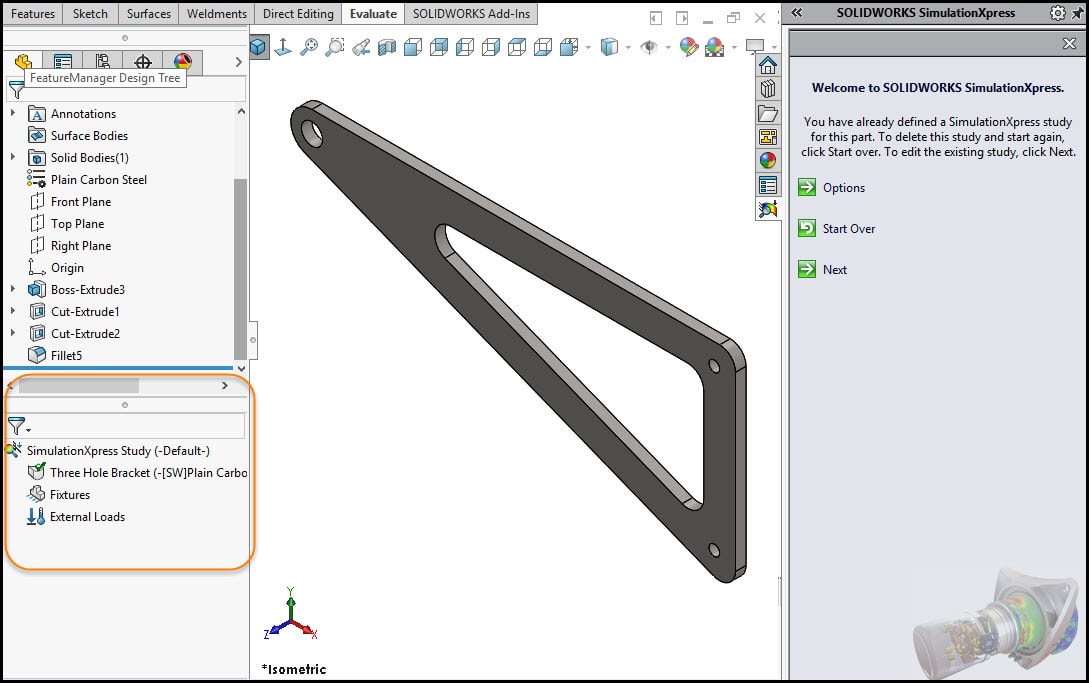This screenshot has height=683, width=1089.
Task: Select the Normal To view icon
Action: [x=283, y=47]
